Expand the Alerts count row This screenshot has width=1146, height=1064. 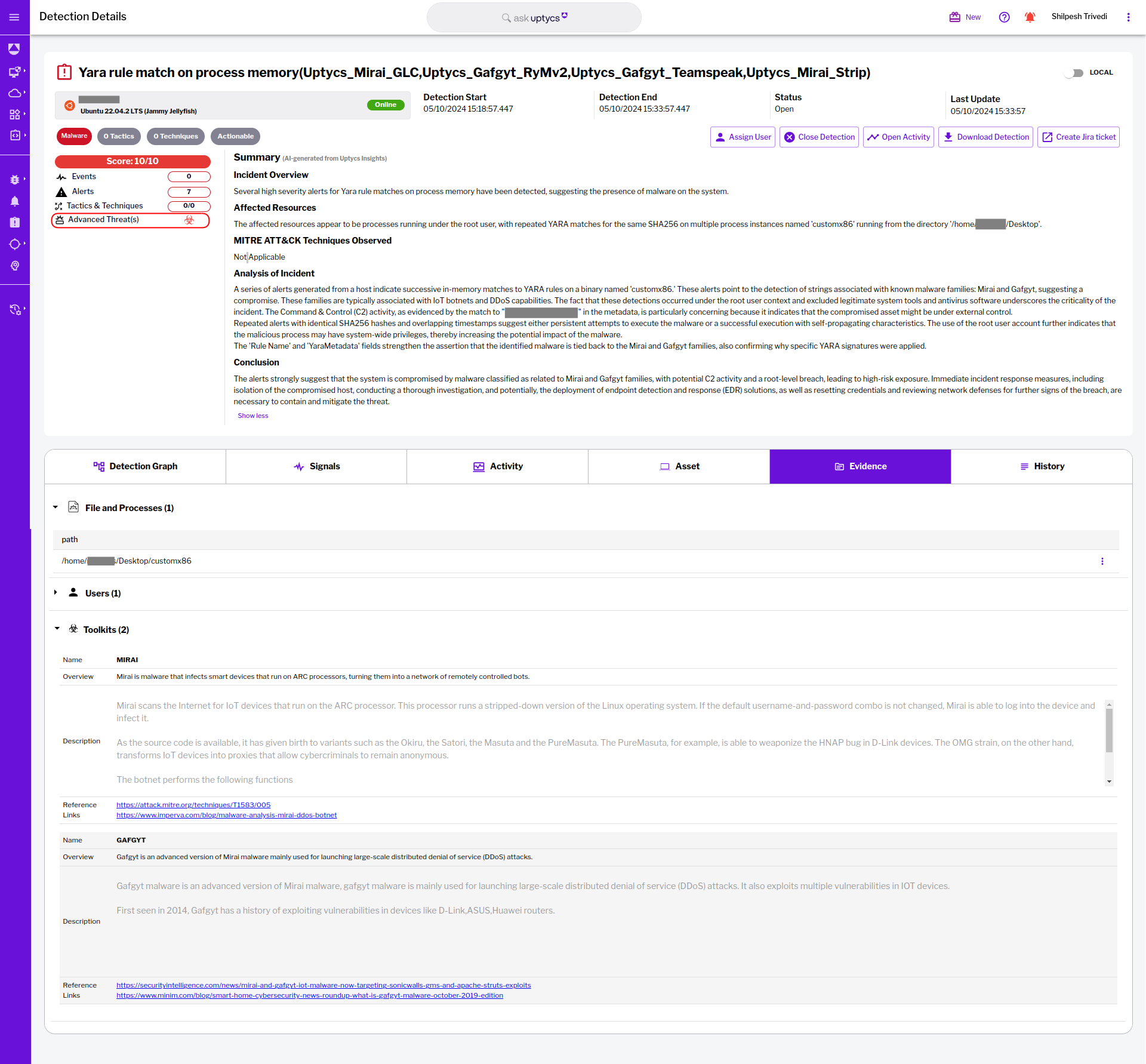click(x=133, y=192)
